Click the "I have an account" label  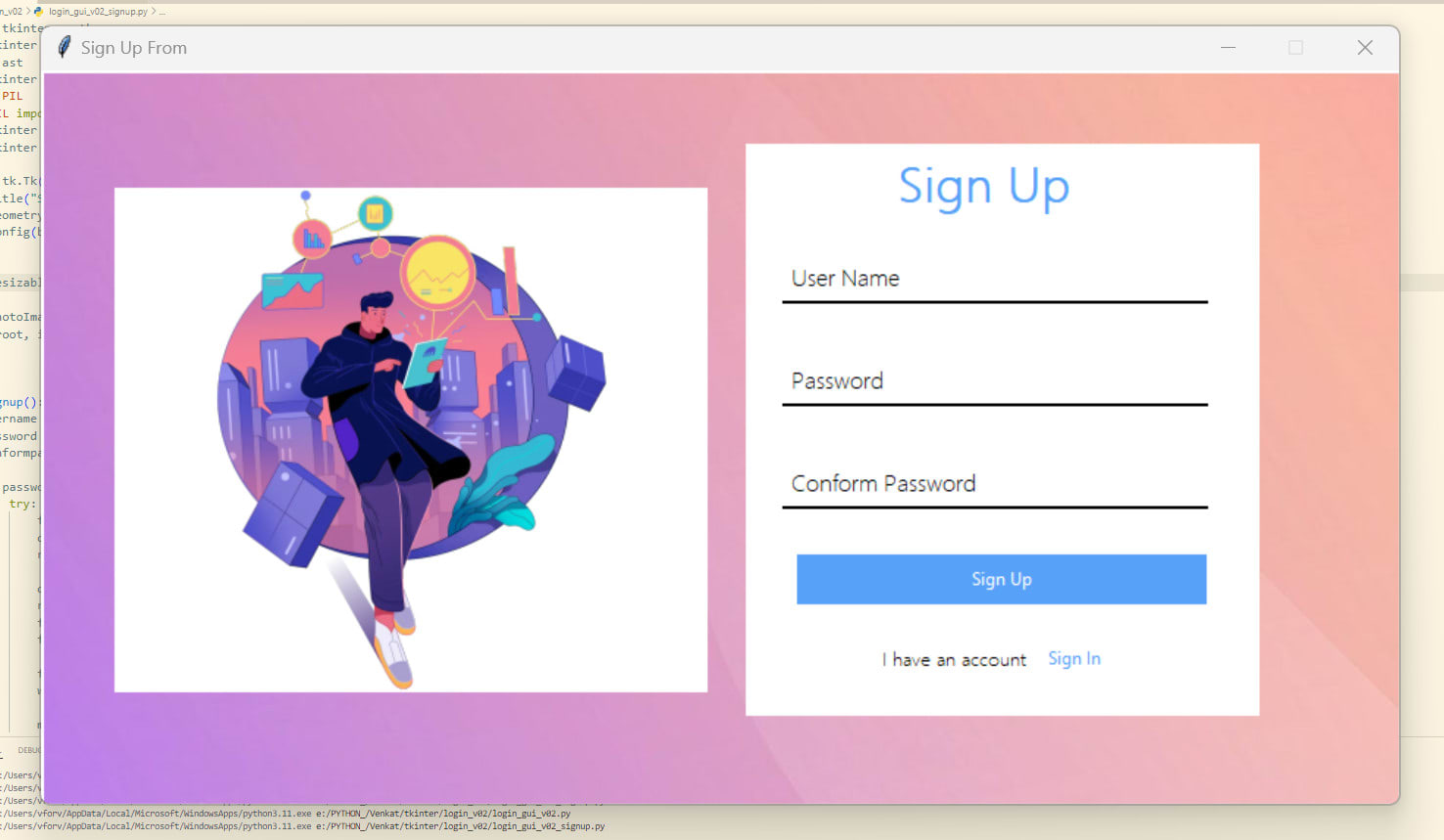tap(954, 660)
